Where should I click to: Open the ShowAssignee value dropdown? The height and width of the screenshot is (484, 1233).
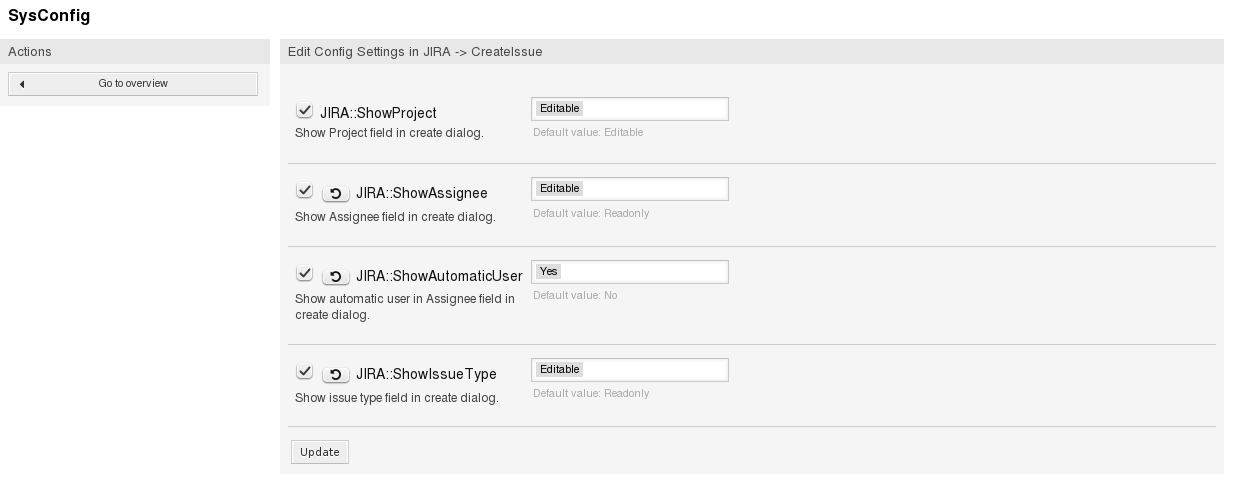[x=629, y=188]
